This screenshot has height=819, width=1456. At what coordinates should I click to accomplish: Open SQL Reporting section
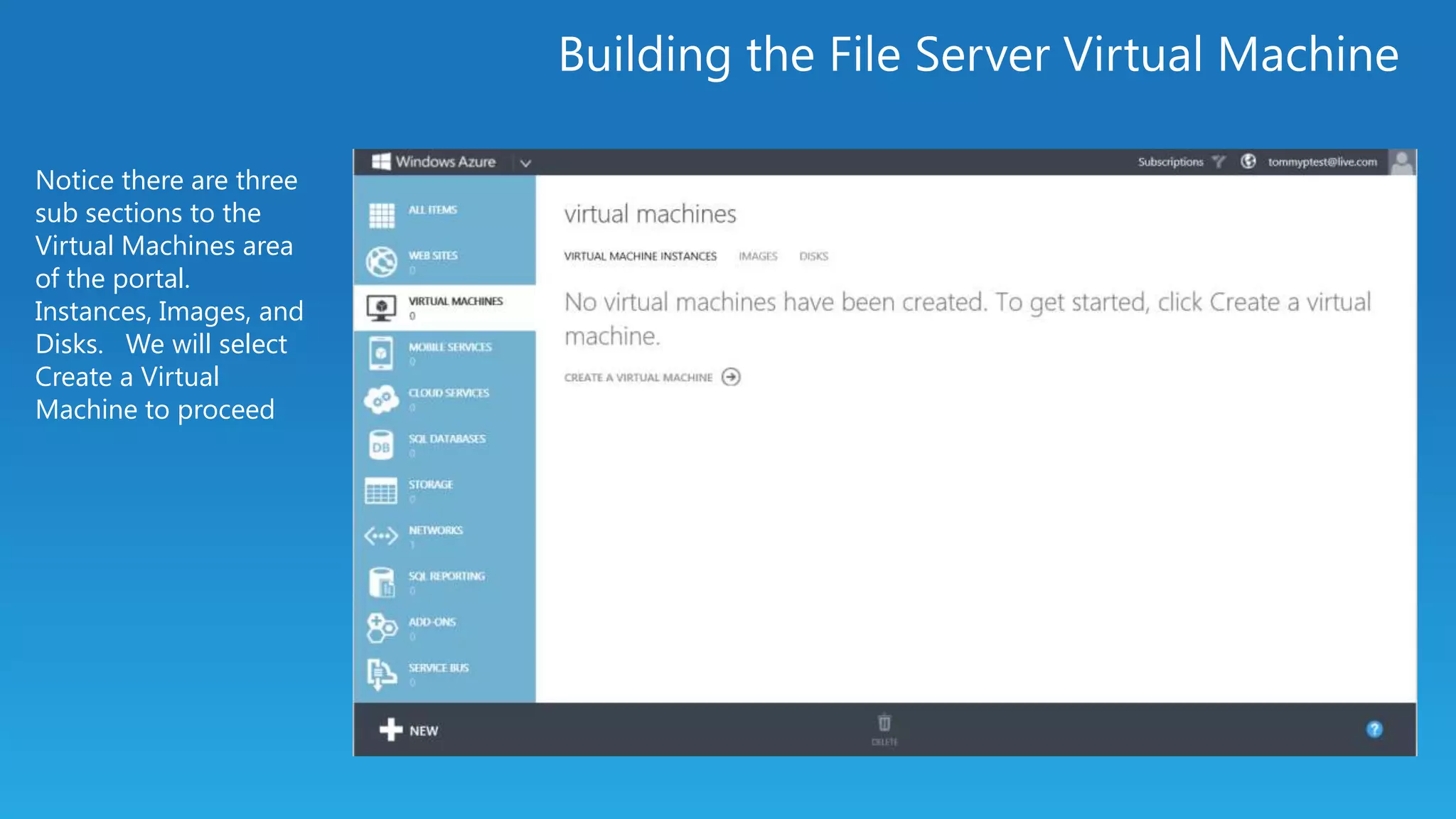pyautogui.click(x=444, y=582)
